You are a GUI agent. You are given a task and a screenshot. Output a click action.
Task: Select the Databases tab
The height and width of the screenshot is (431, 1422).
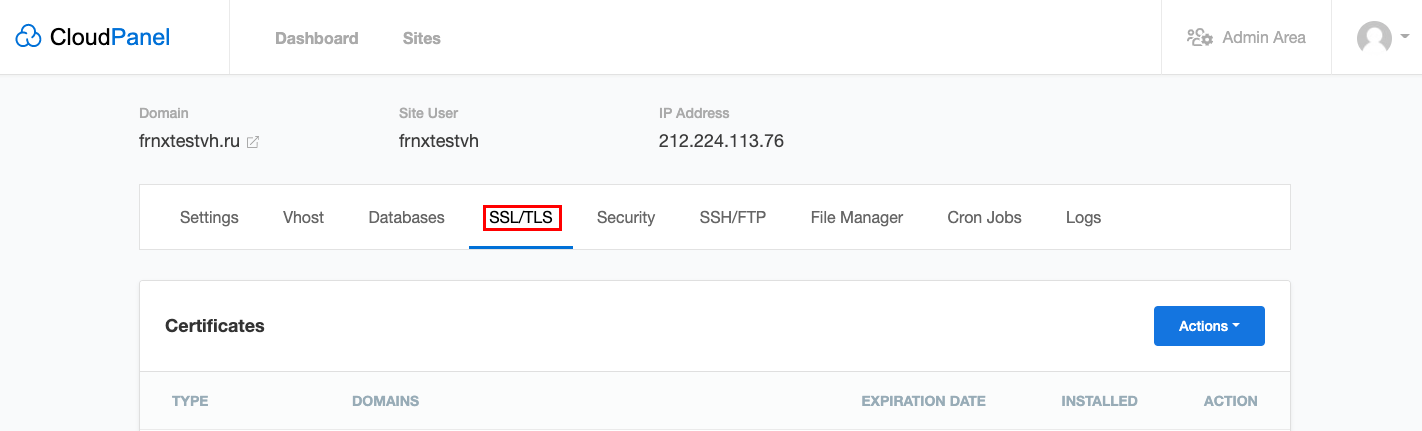[406, 217]
